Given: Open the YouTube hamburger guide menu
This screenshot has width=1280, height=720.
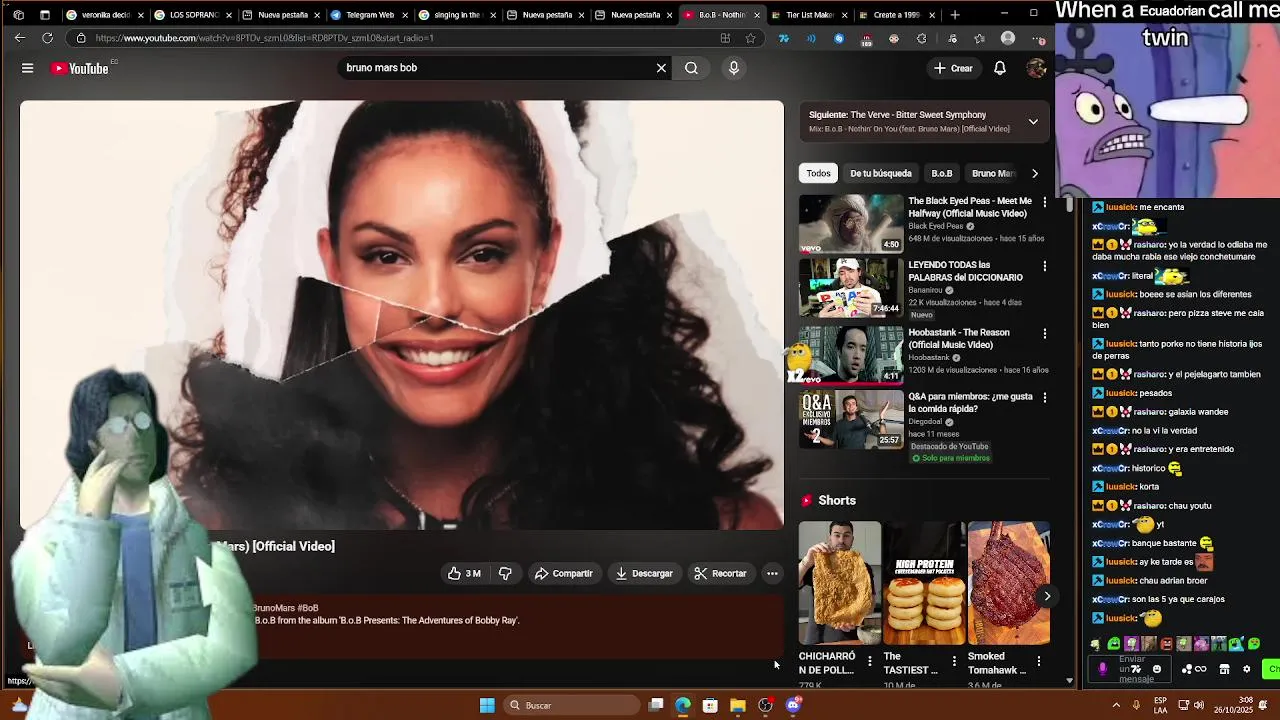Looking at the screenshot, I should [x=28, y=68].
